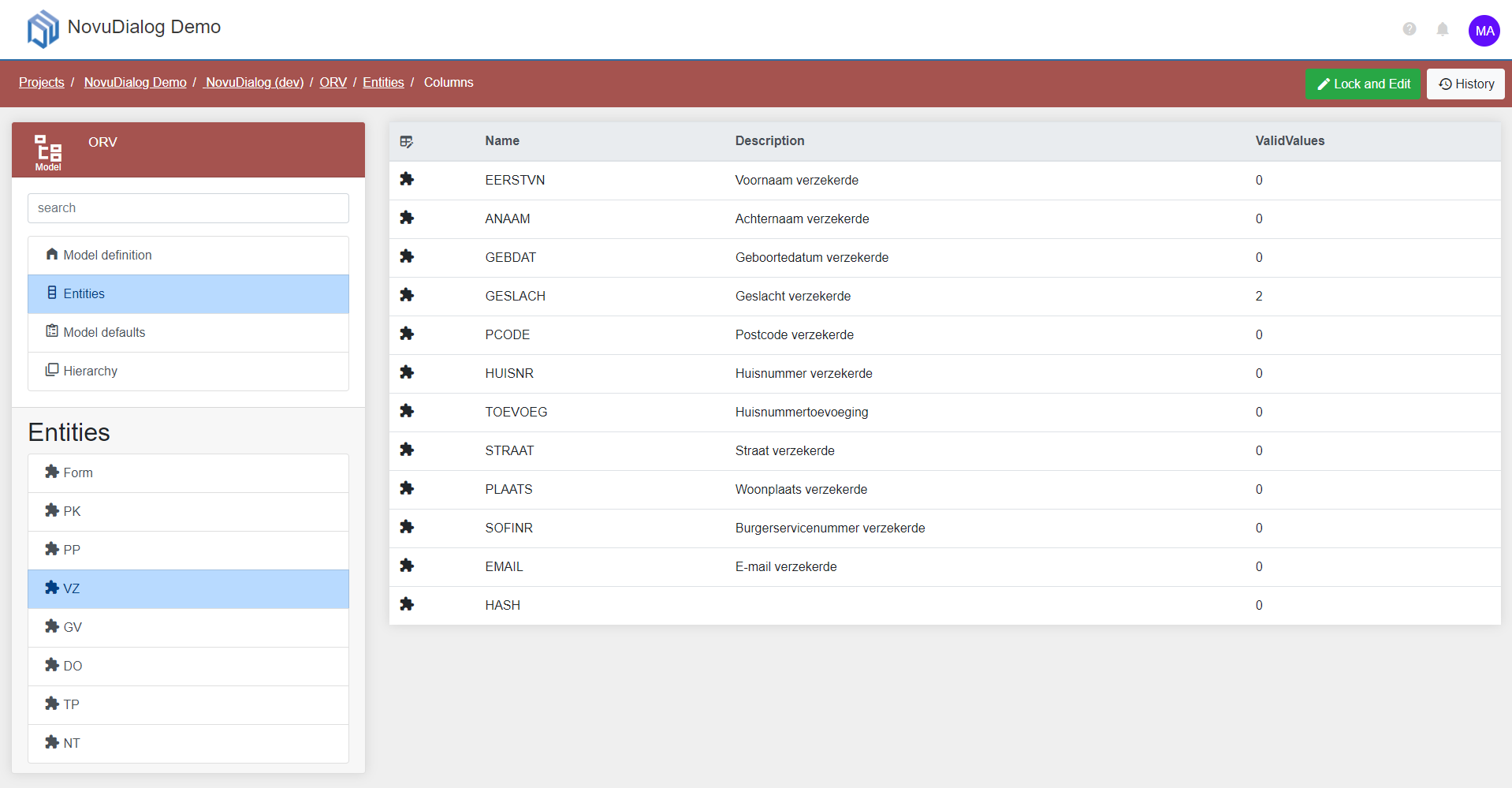The height and width of the screenshot is (788, 1512).
Task: Click the home icon beside Model definition
Action: (x=52, y=254)
